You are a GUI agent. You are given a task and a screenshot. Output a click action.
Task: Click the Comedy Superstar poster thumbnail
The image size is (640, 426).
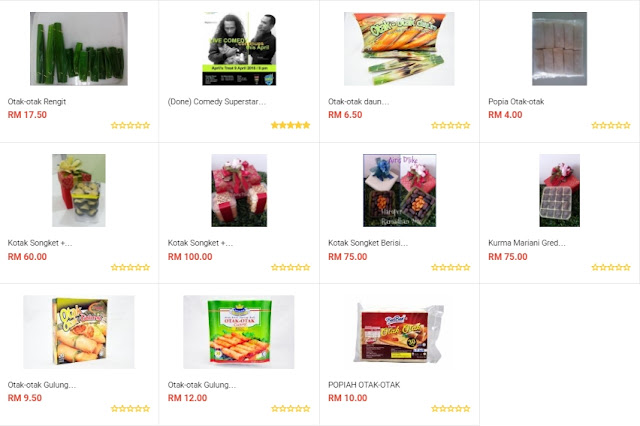pyautogui.click(x=239, y=49)
